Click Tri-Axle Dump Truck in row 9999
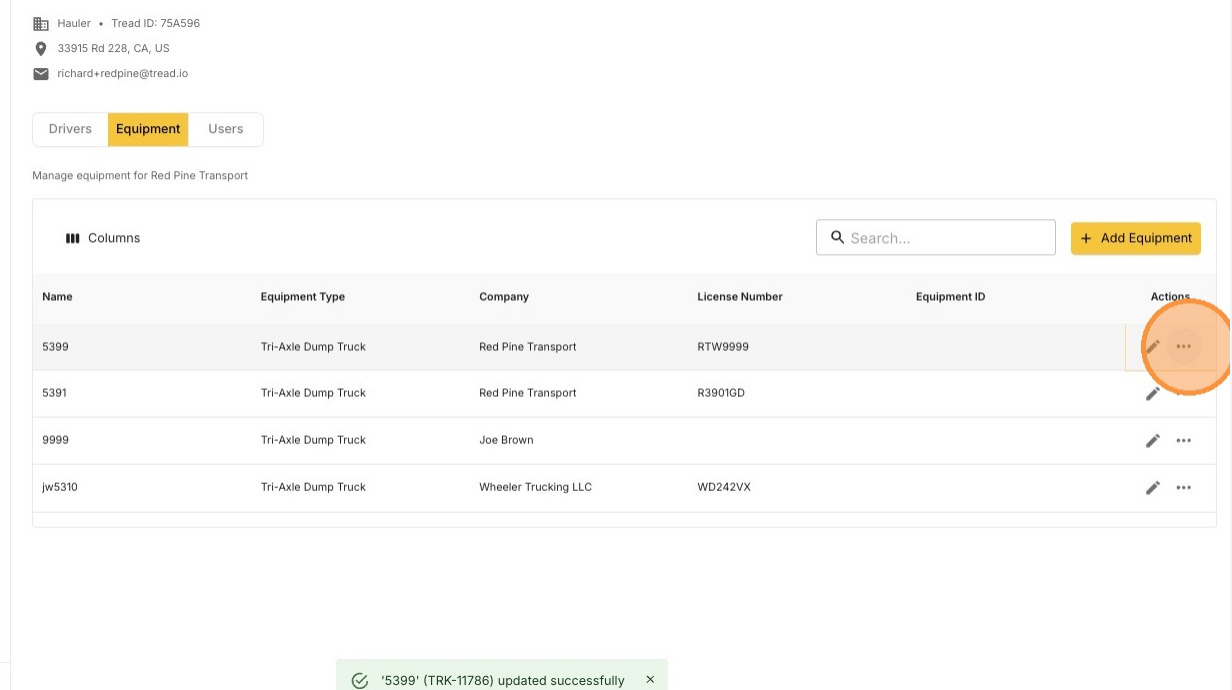1232x690 pixels. (x=313, y=440)
